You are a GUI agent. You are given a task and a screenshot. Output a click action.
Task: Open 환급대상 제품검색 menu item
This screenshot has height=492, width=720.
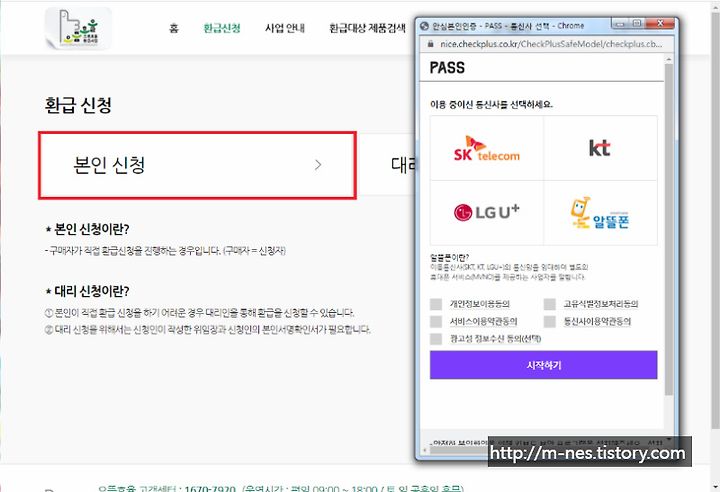click(x=367, y=28)
